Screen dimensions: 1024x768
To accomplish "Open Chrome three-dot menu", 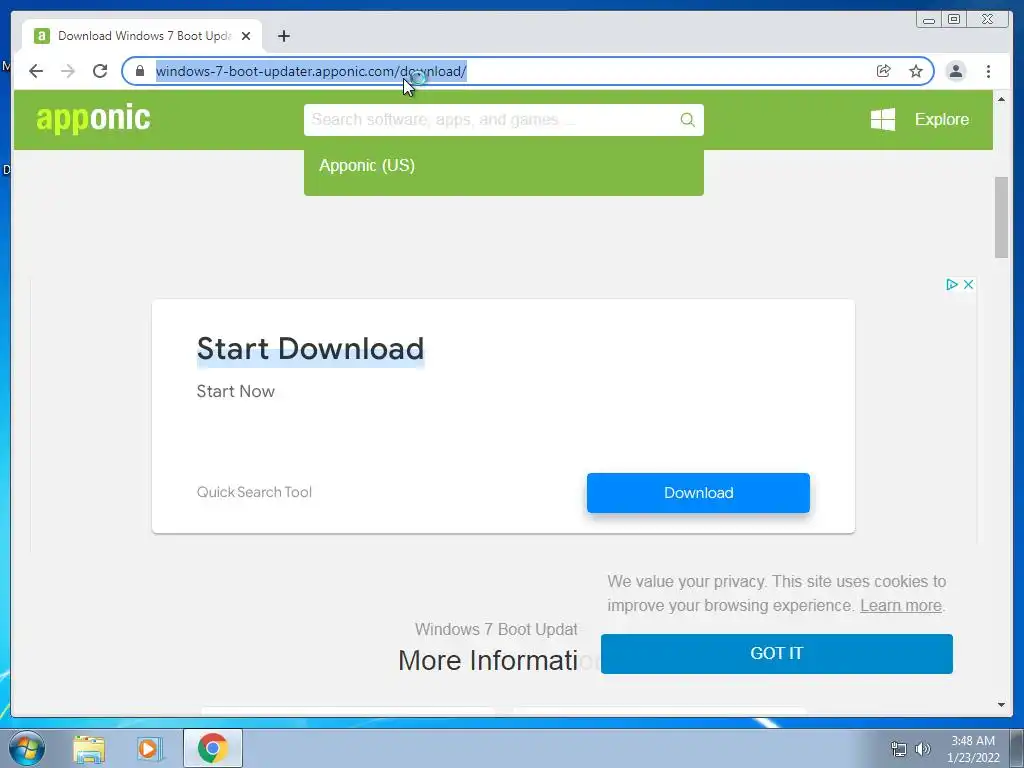I will point(988,71).
